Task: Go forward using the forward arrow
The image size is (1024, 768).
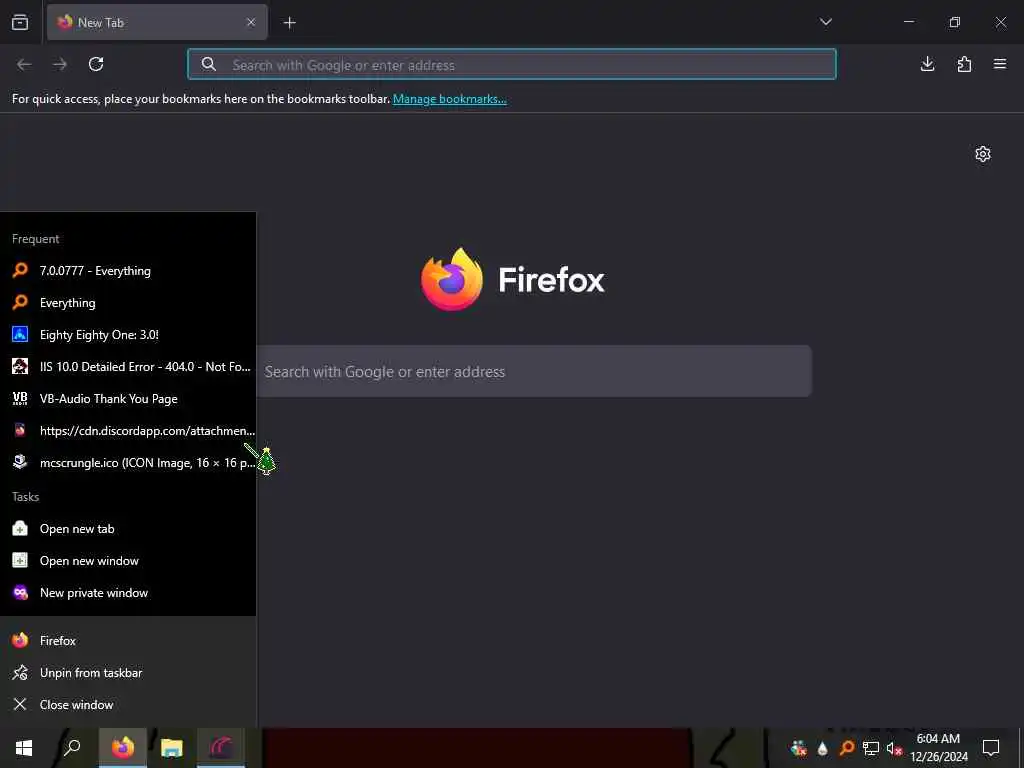Action: coord(60,64)
